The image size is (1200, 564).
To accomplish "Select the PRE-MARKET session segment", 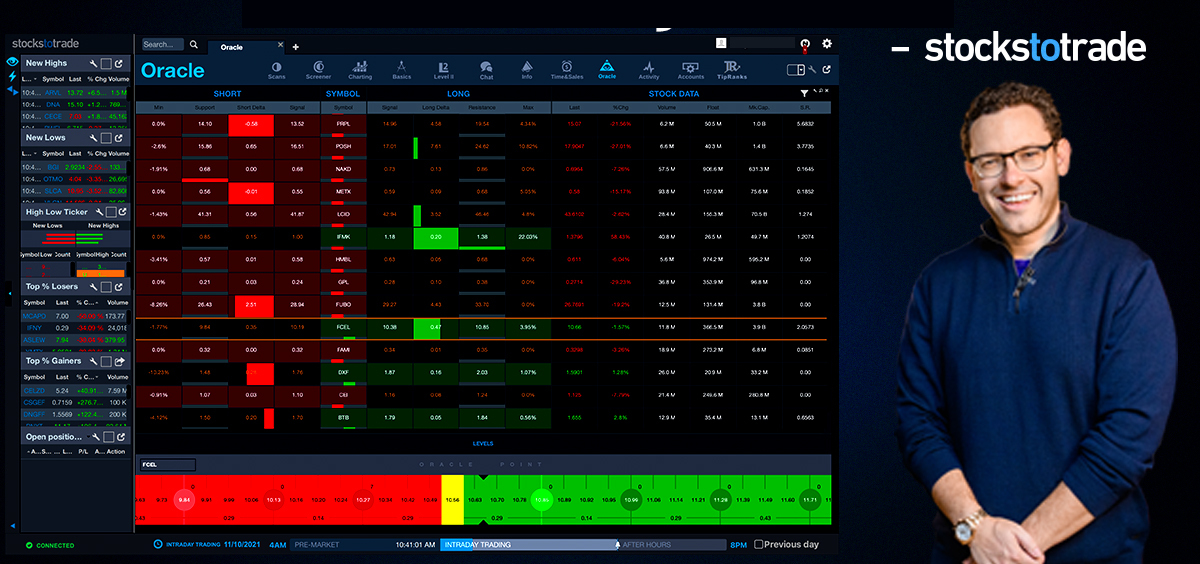I will click(364, 545).
